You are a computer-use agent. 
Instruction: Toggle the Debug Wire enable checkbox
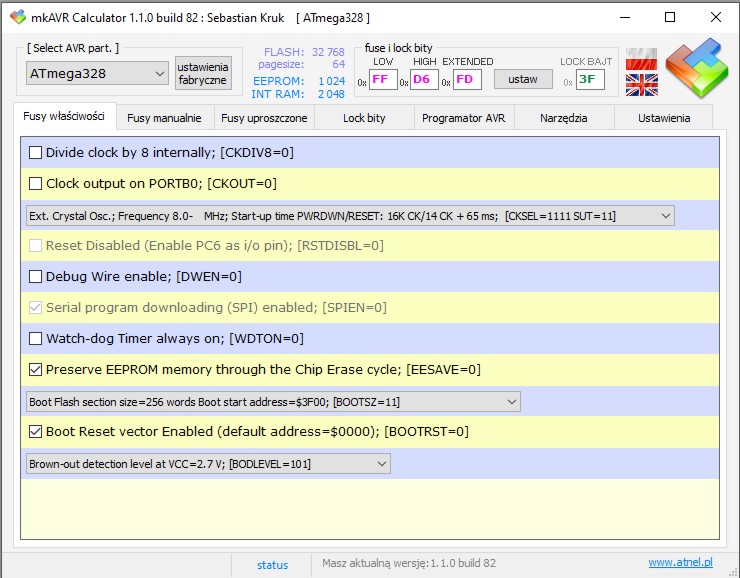(x=36, y=277)
